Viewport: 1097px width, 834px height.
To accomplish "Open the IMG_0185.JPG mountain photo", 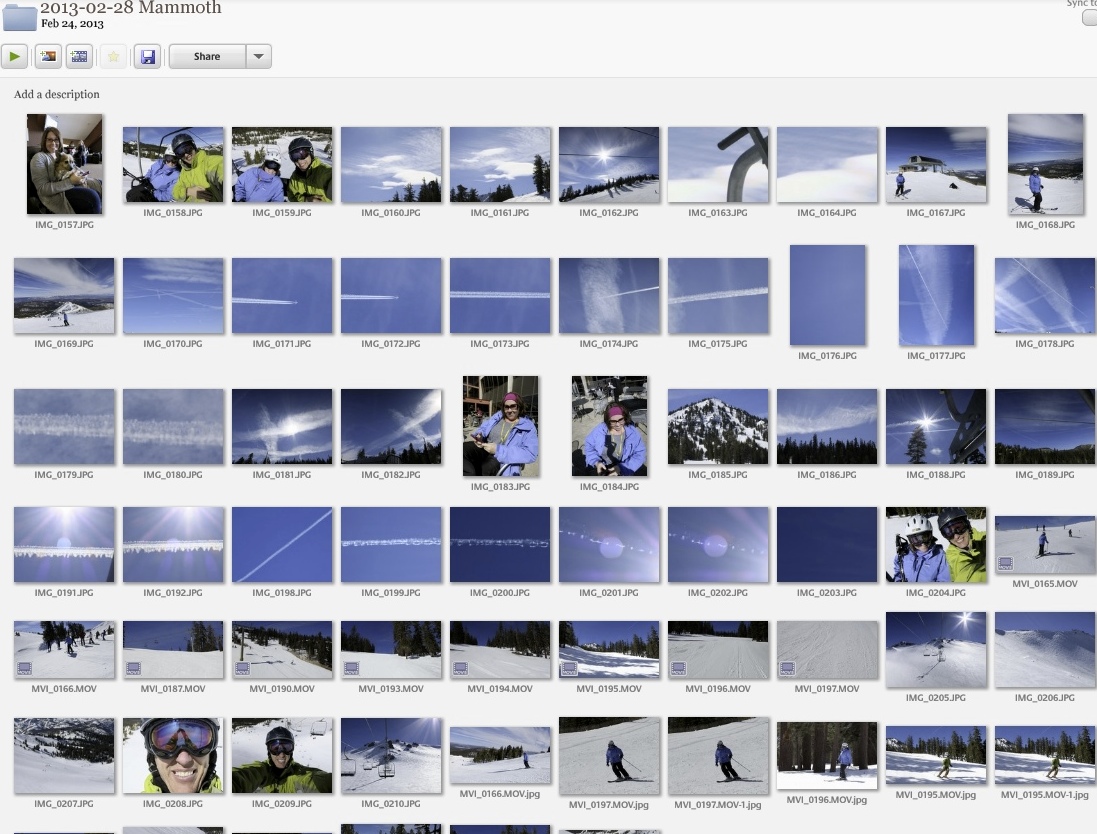I will pyautogui.click(x=717, y=425).
